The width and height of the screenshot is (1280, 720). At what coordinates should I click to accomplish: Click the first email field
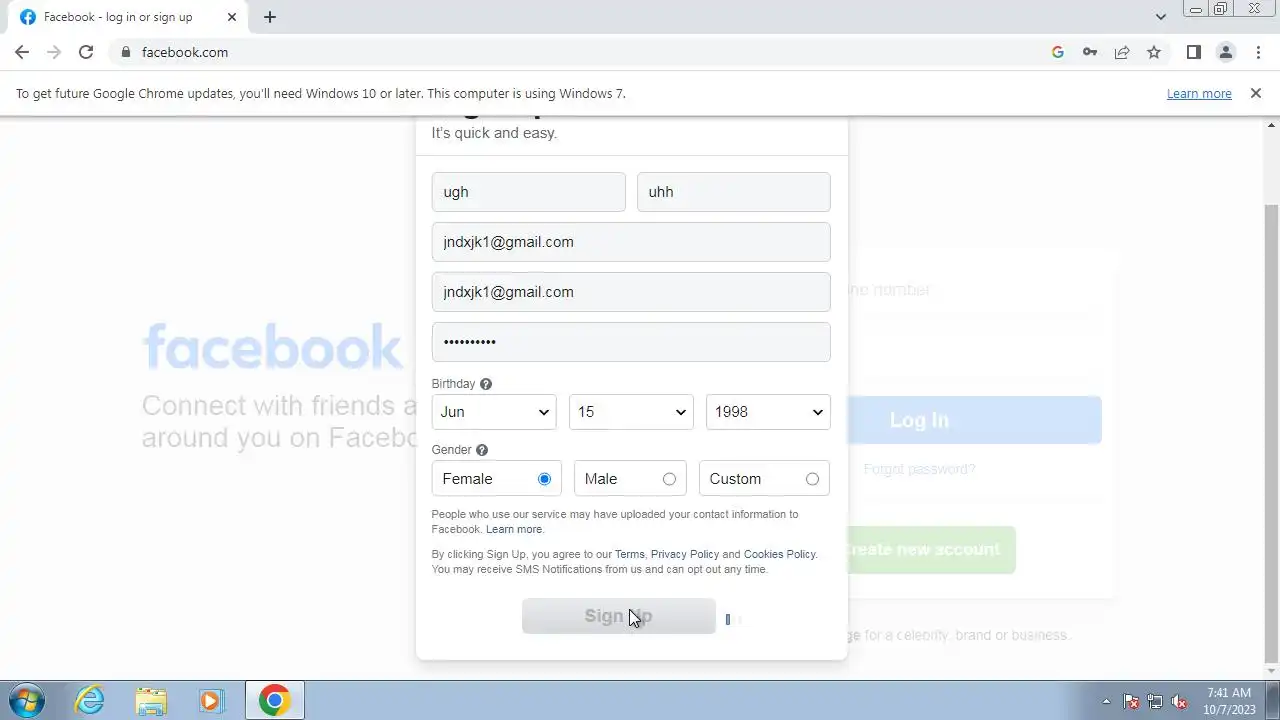tap(631, 242)
